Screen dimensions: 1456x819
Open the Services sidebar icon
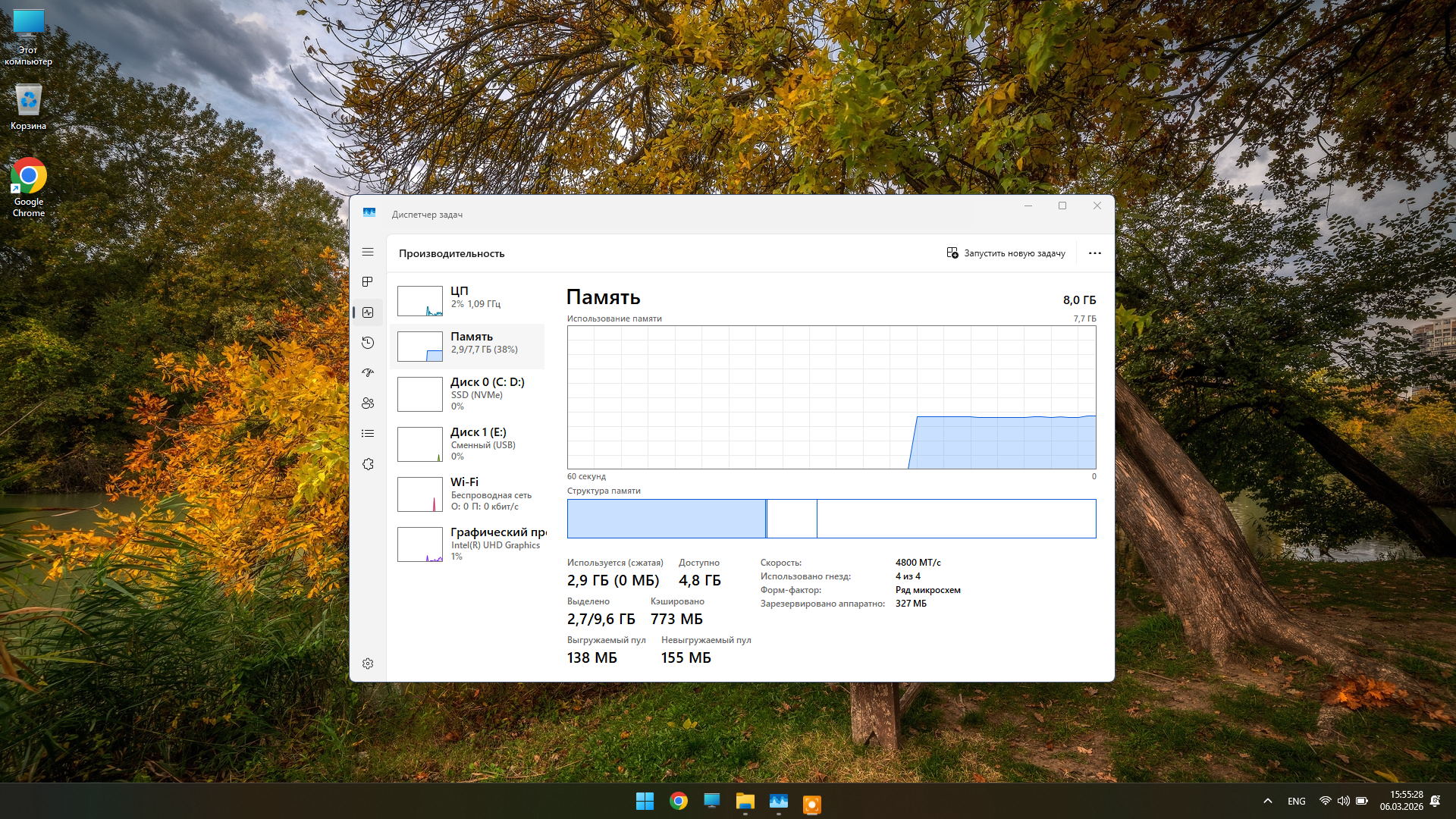click(368, 464)
